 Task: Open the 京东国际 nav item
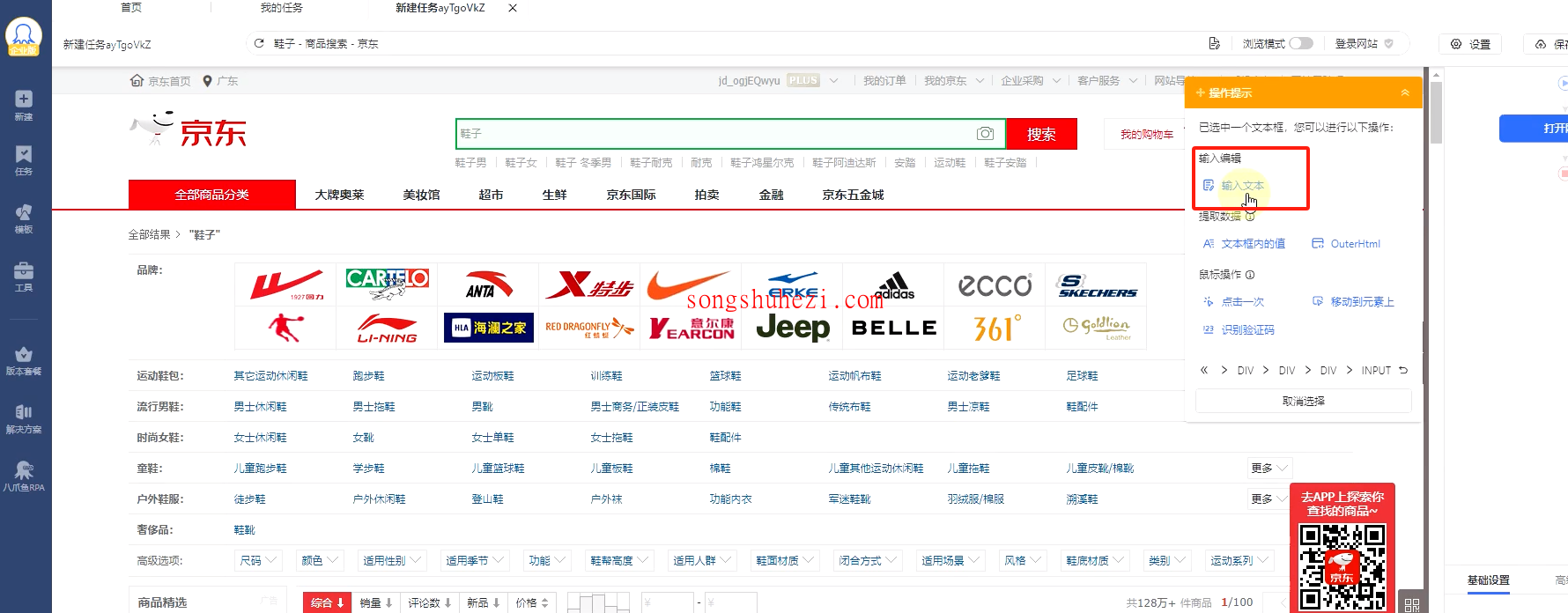[x=631, y=195]
